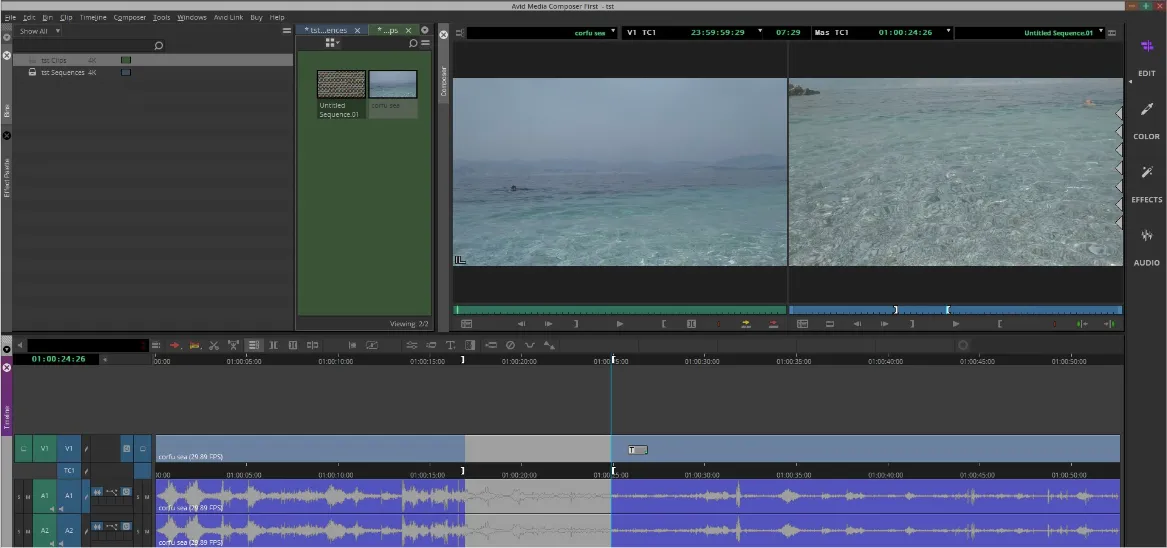Open the Tools menu
The image size is (1167, 548).
162,17
